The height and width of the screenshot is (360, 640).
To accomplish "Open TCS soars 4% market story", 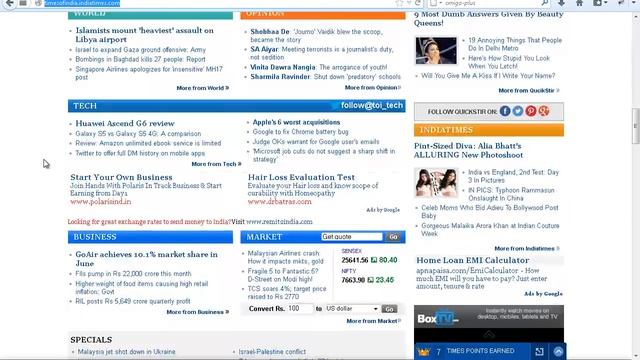I will click(x=287, y=293).
